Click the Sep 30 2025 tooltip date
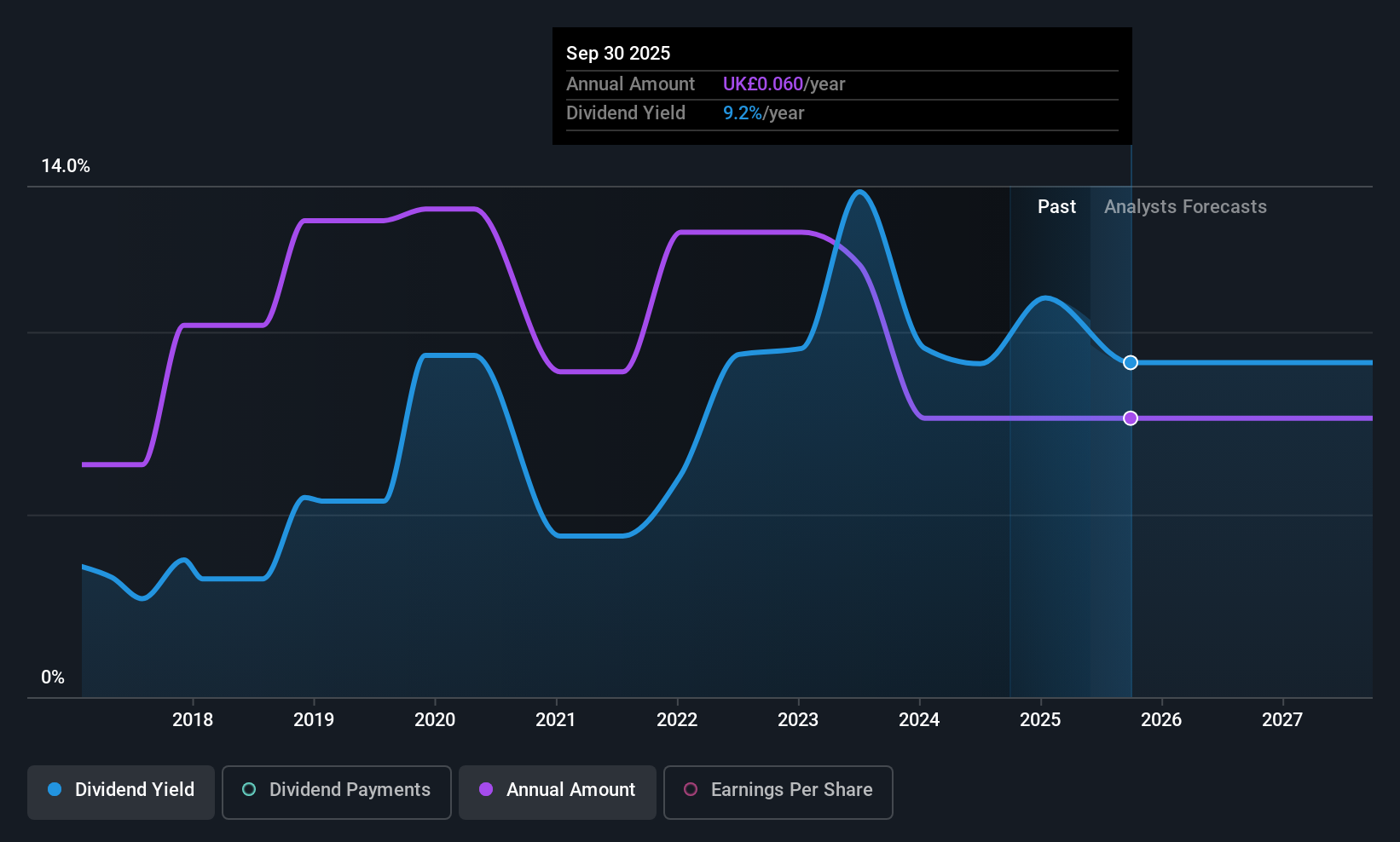The height and width of the screenshot is (842, 1400). coord(618,53)
